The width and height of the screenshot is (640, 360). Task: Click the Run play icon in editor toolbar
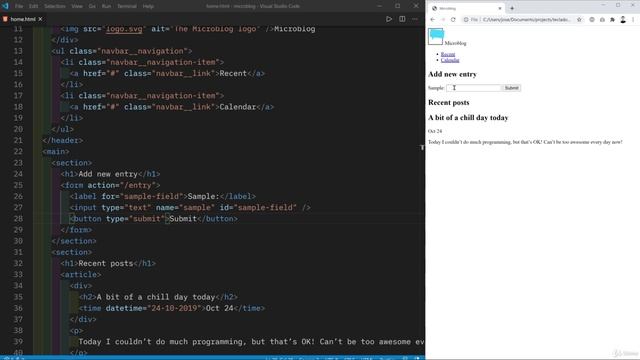click(389, 19)
